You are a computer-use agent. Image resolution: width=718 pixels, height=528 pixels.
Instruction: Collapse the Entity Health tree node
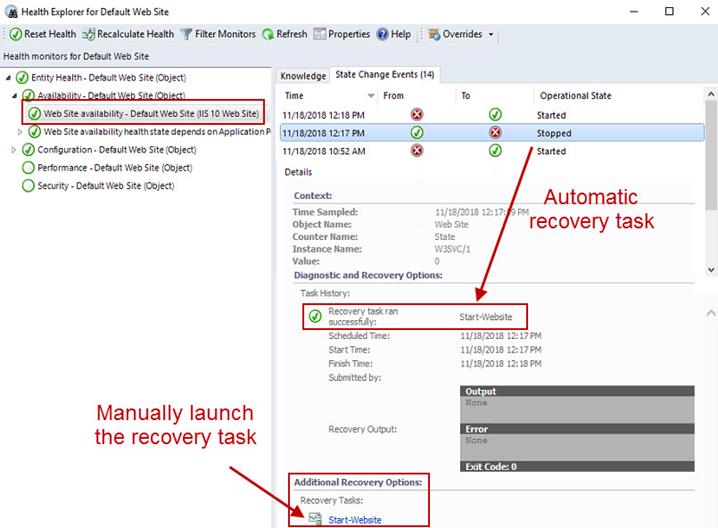pos(9,78)
